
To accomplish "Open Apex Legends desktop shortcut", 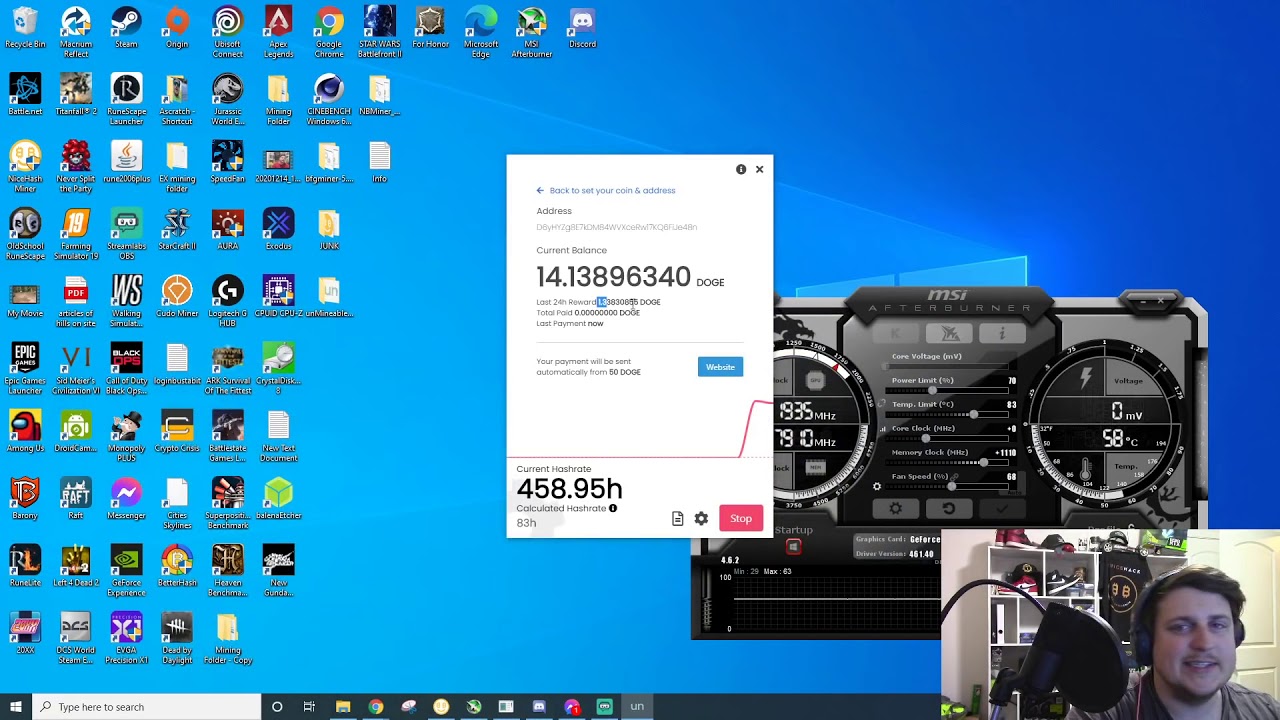I will point(279,32).
